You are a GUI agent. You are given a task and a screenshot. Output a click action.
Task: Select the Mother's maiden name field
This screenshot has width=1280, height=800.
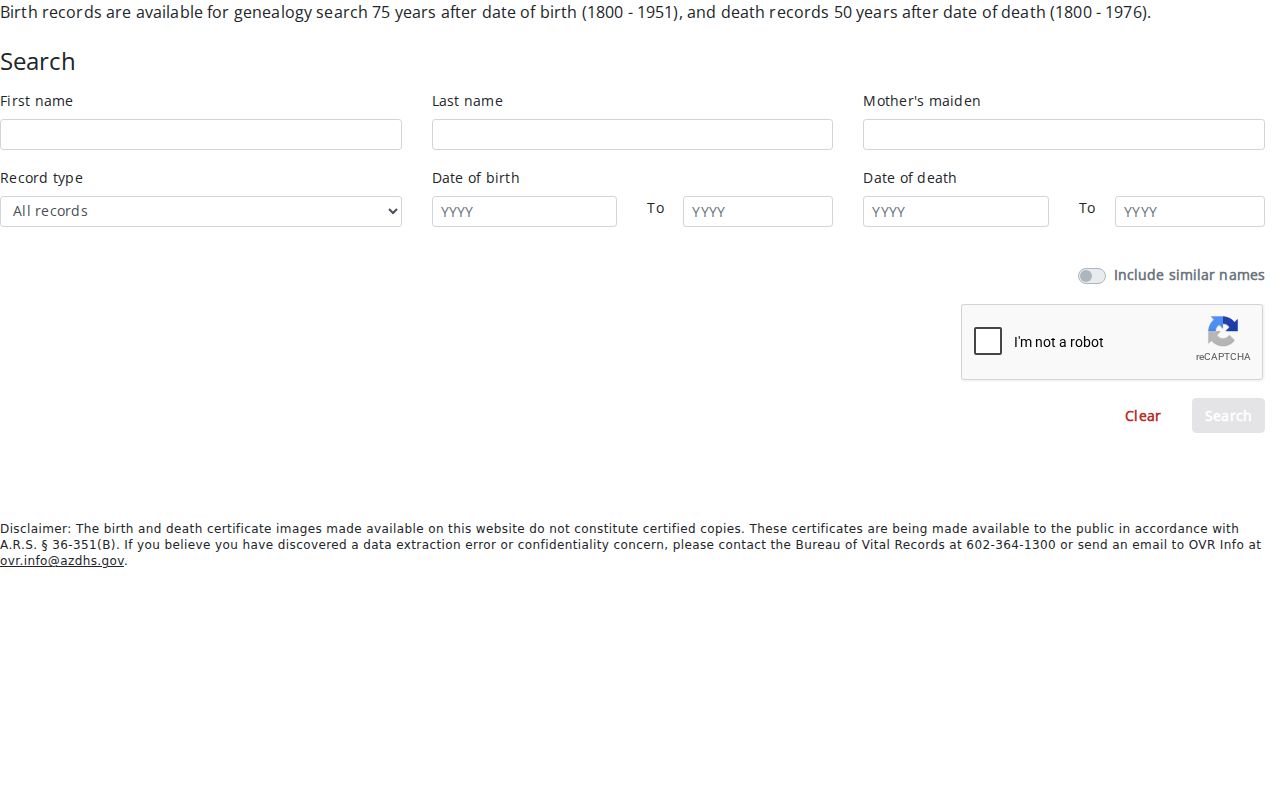tap(1064, 134)
